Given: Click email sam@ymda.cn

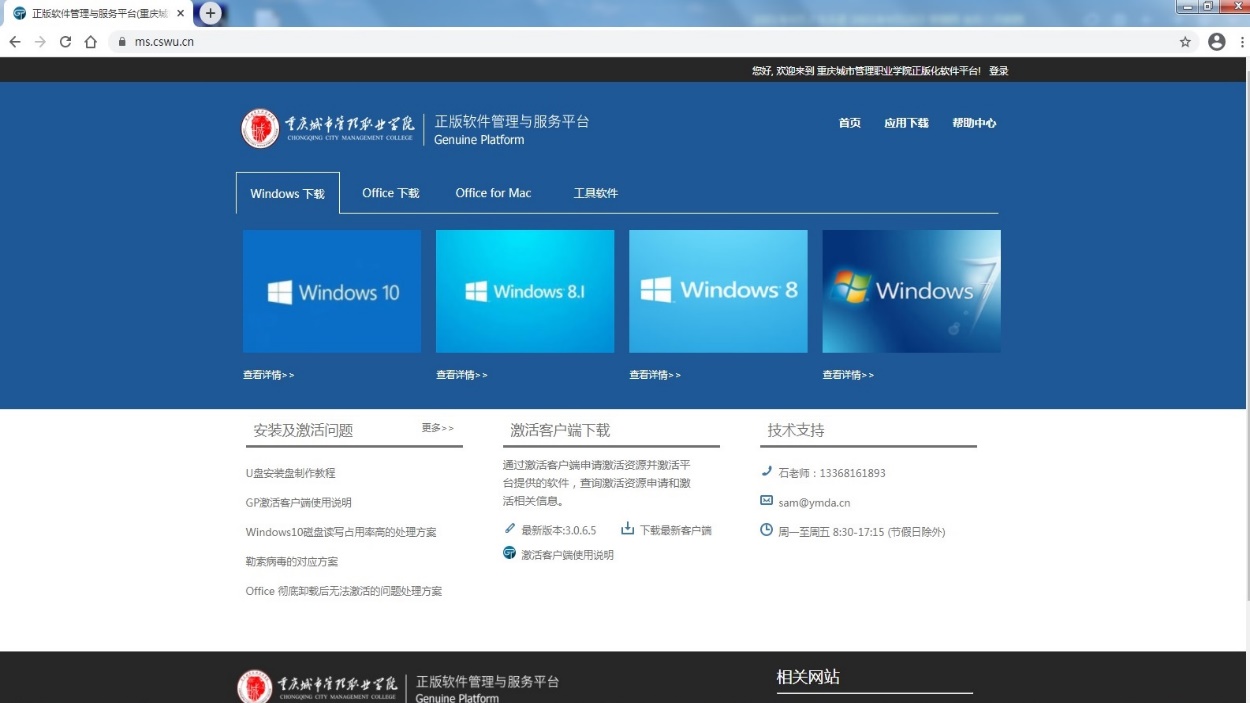Looking at the screenshot, I should [x=814, y=503].
